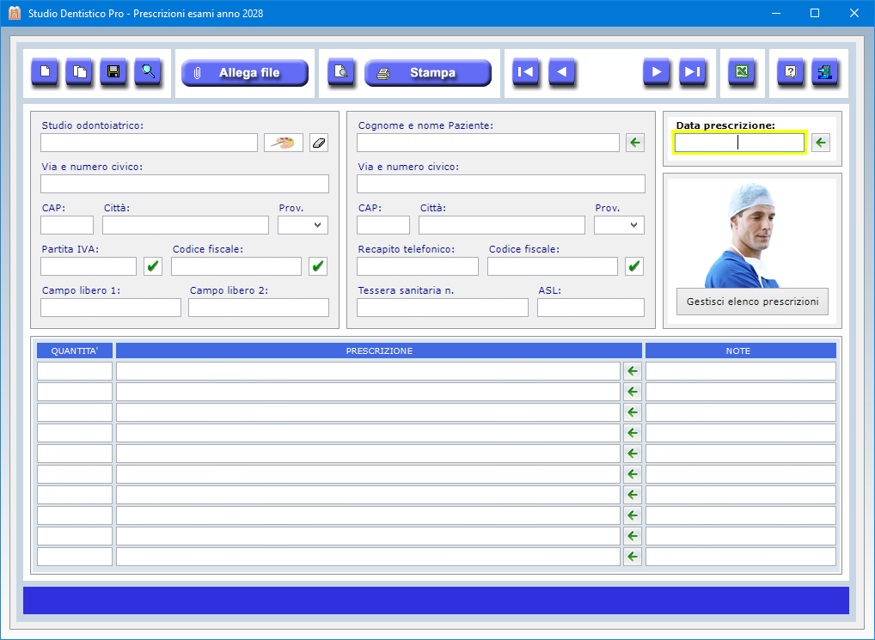The image size is (875, 640).
Task: Go to the next record
Action: click(656, 72)
